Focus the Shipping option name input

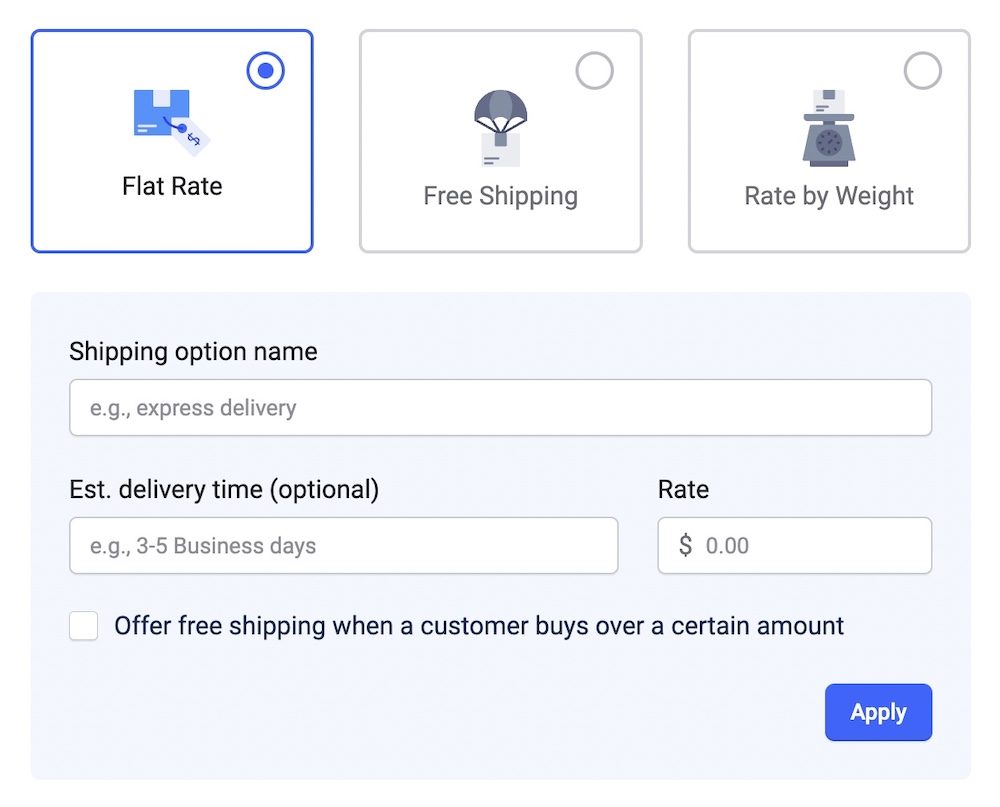pyautogui.click(x=500, y=408)
